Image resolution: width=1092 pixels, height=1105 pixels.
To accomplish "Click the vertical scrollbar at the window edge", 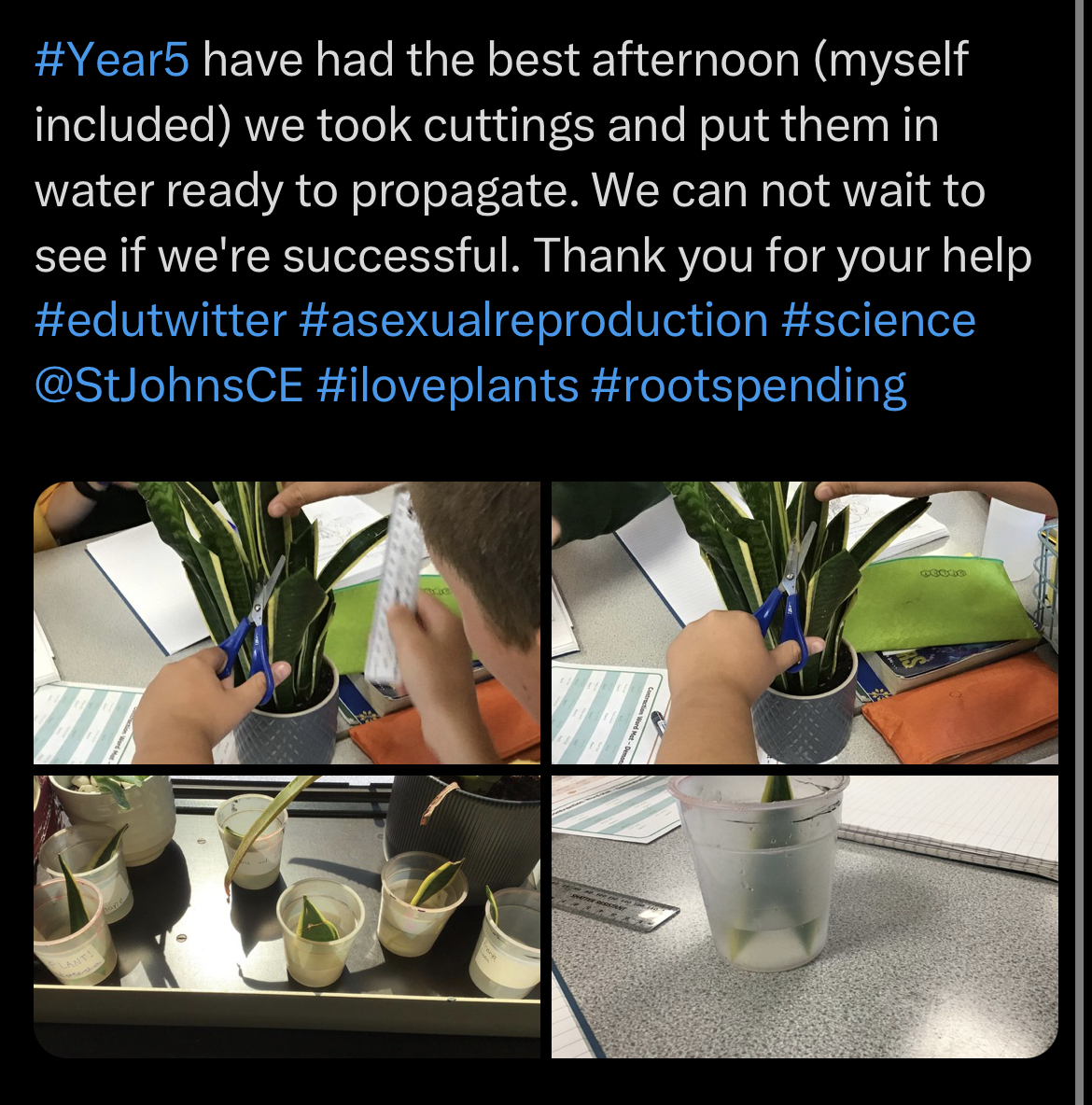I will click(x=1079, y=552).
